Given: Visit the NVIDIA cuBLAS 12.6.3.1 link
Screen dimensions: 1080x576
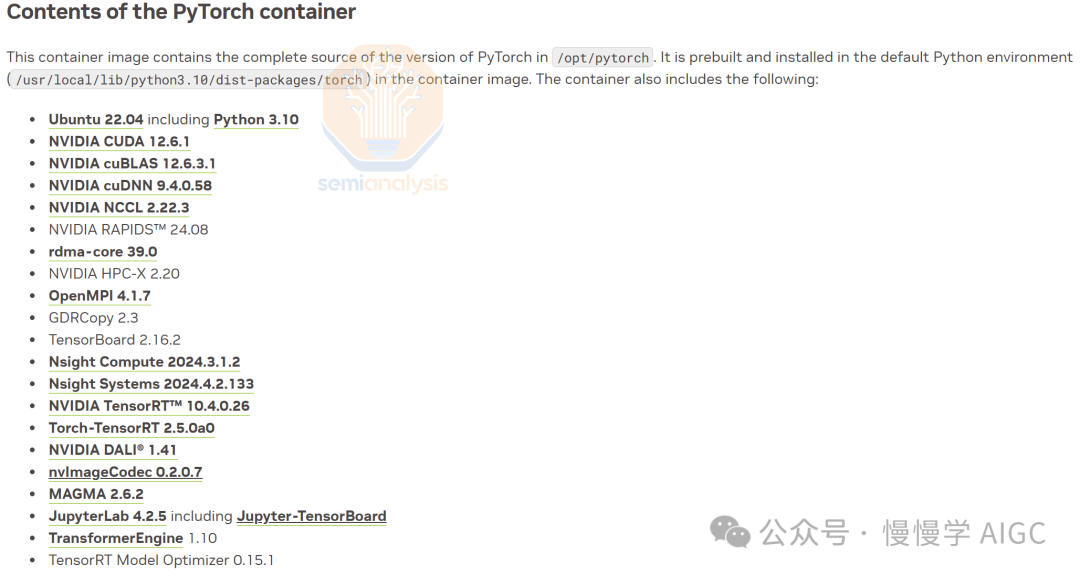Looking at the screenshot, I should [x=132, y=163].
